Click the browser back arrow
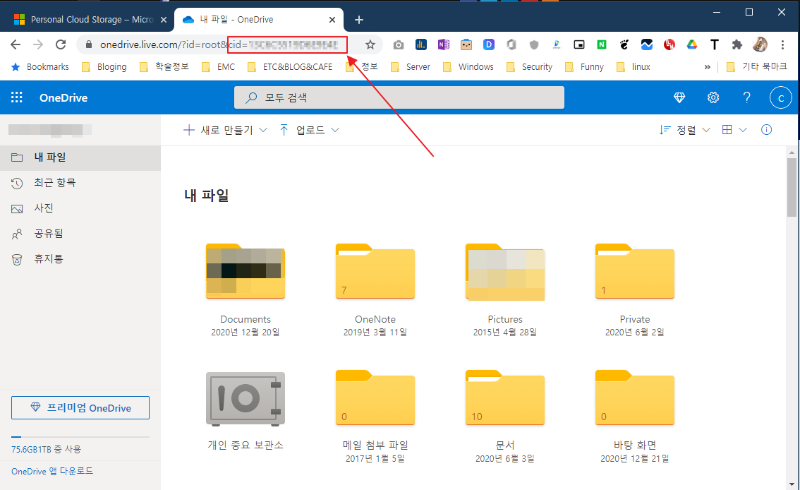The image size is (800, 490). (x=16, y=44)
